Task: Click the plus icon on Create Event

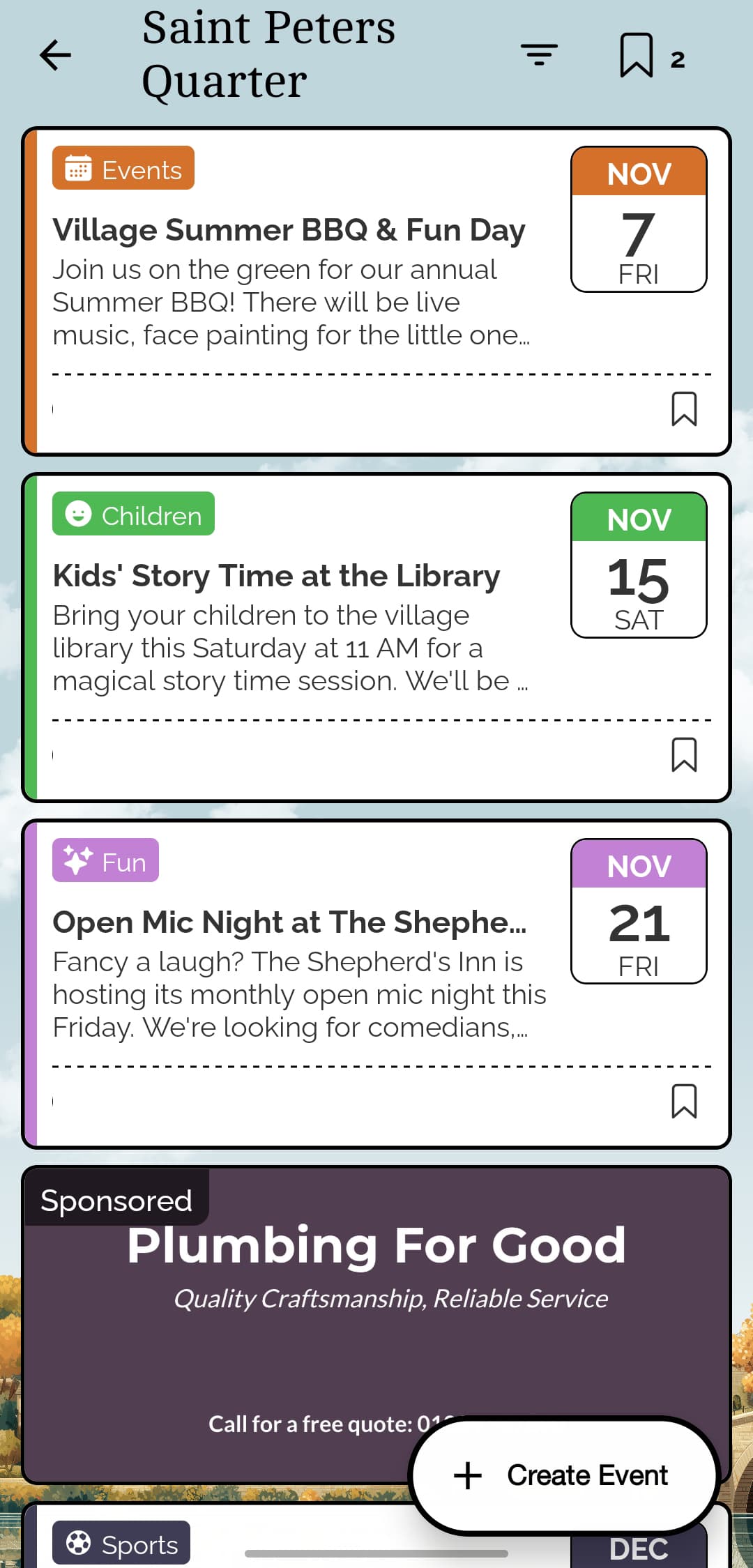Action: click(x=468, y=1476)
